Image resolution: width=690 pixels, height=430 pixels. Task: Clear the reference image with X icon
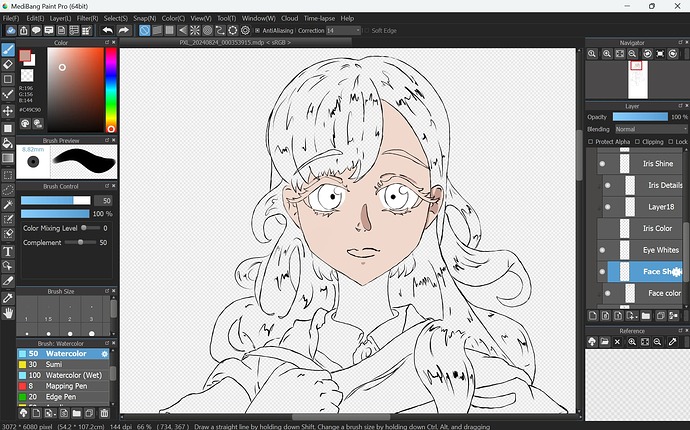tap(617, 342)
